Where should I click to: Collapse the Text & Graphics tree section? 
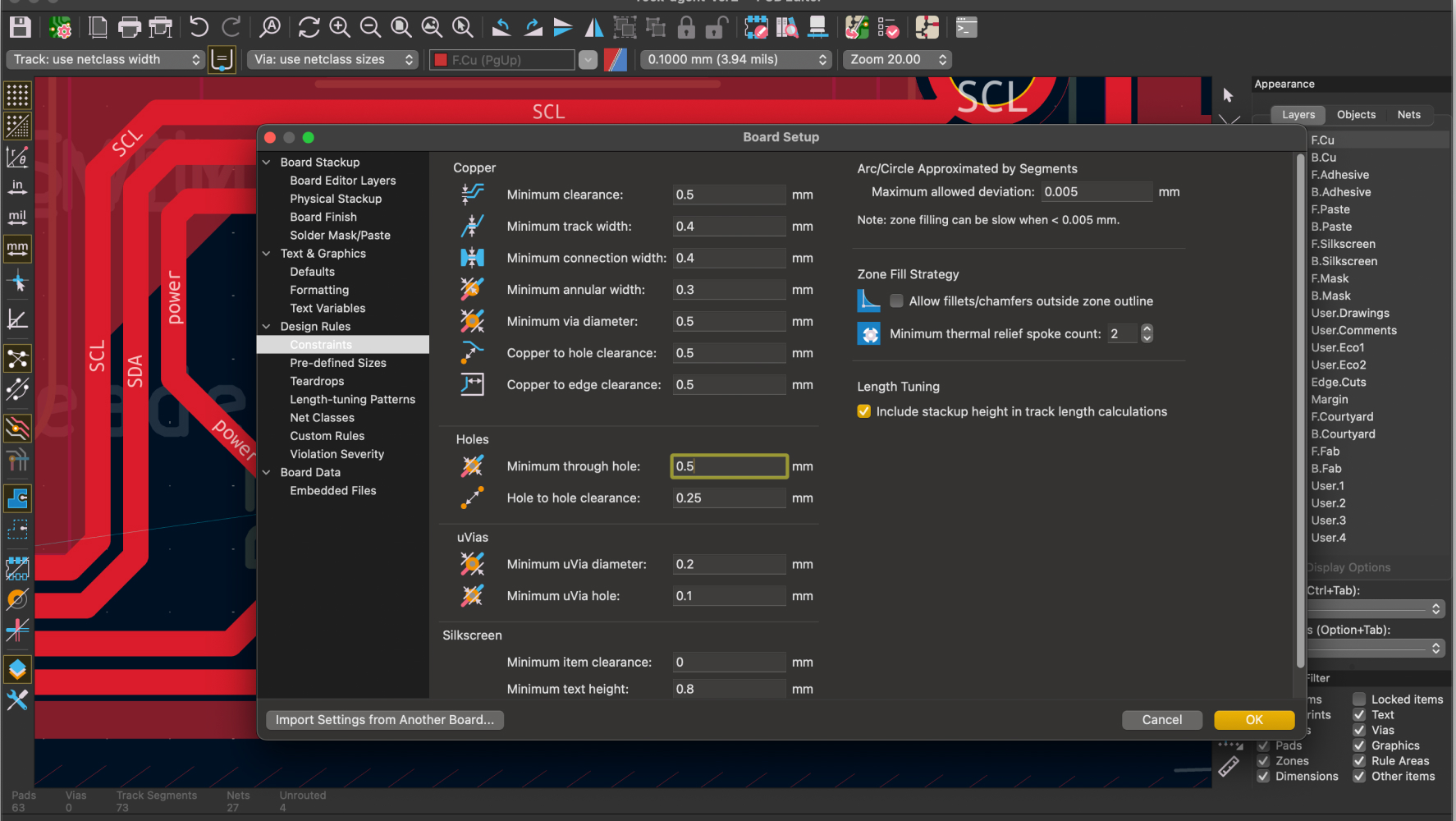pos(267,254)
